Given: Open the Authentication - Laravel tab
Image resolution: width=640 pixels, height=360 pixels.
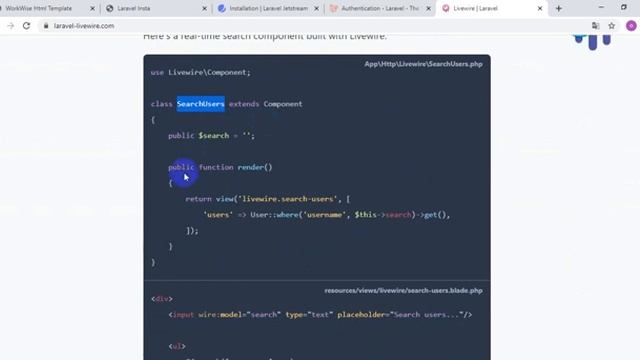Looking at the screenshot, I should coord(380,8).
